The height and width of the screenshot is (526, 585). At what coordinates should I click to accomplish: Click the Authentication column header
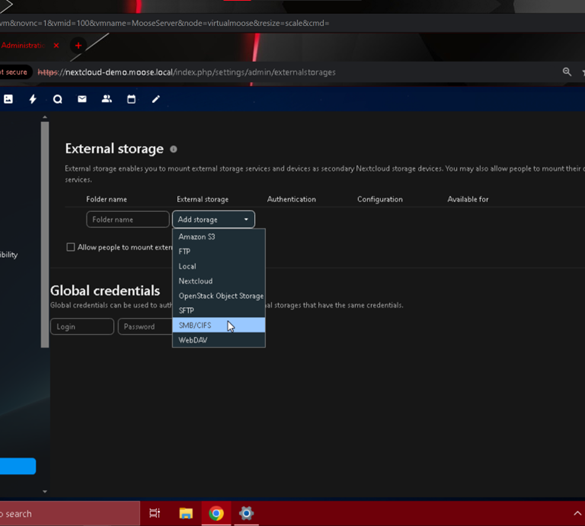point(291,199)
